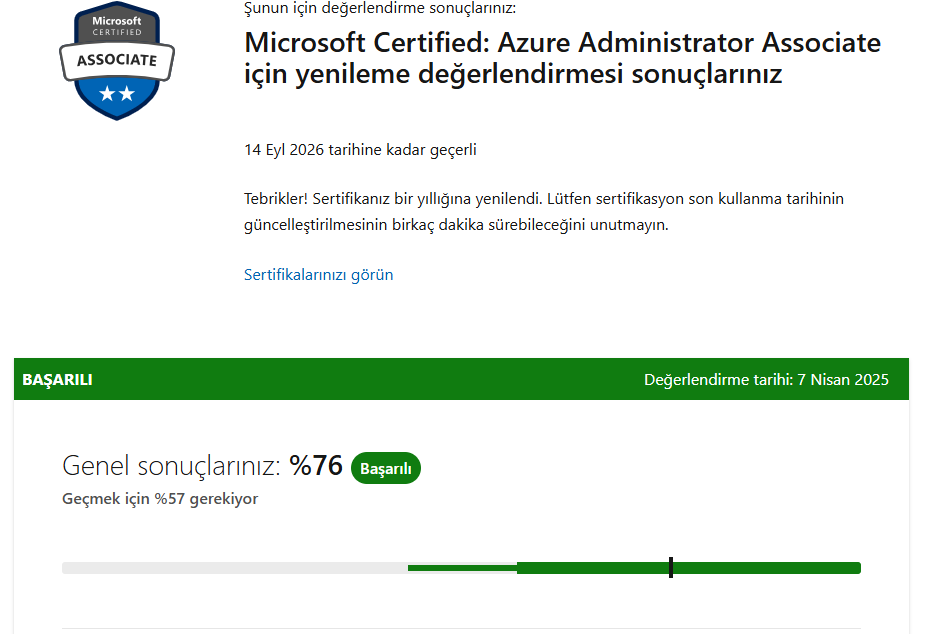Click the Değerlendirme tarihi: 7 Nisan 2025 text

pyautogui.click(x=766, y=380)
